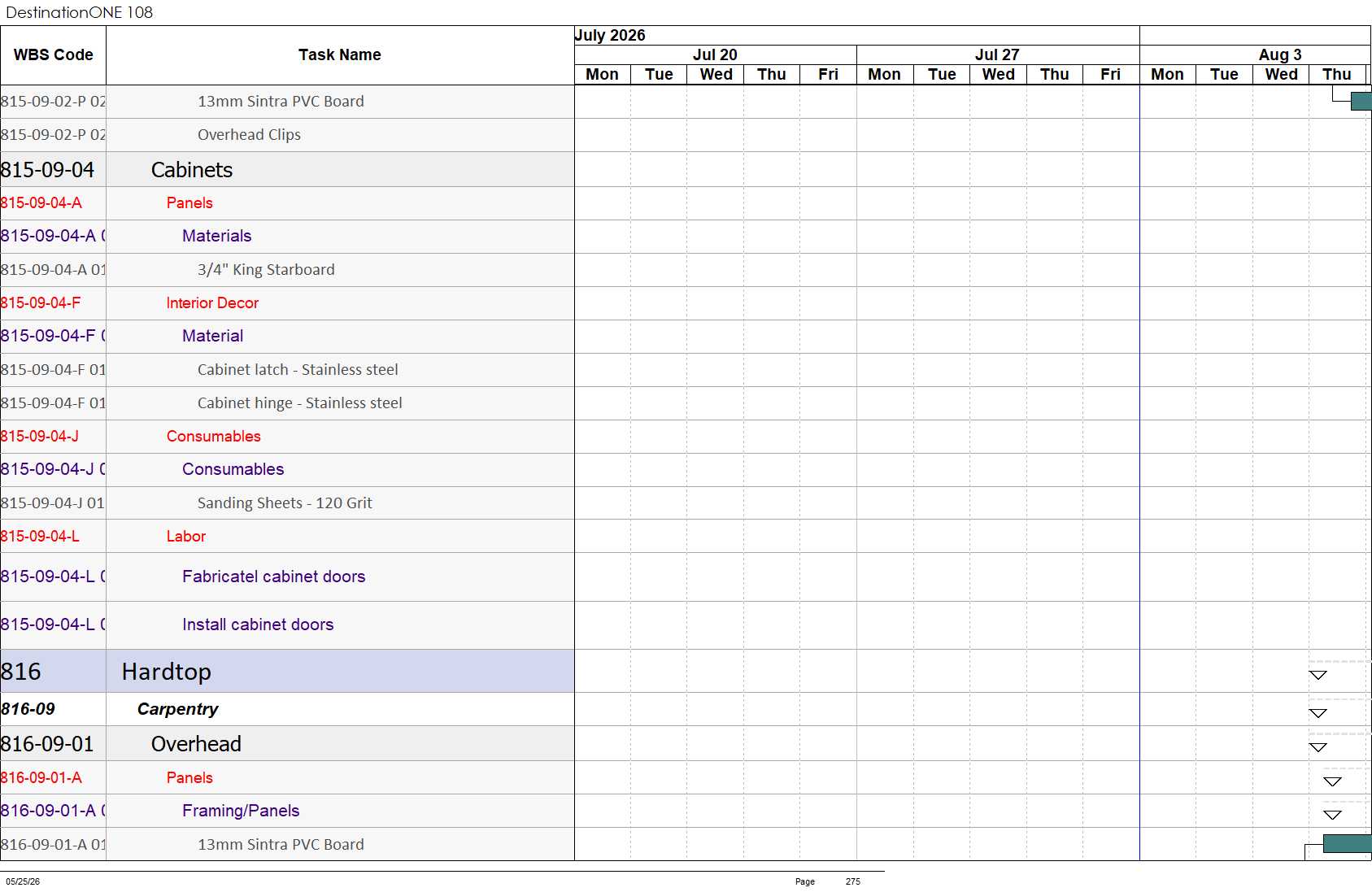Click the Jul 27 week header
1372x892 pixels.
point(997,54)
